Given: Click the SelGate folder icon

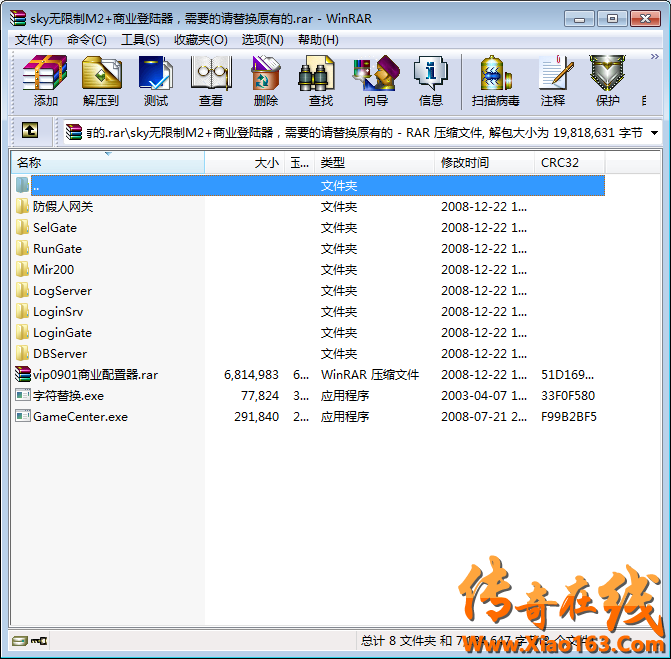Looking at the screenshot, I should tap(22, 227).
